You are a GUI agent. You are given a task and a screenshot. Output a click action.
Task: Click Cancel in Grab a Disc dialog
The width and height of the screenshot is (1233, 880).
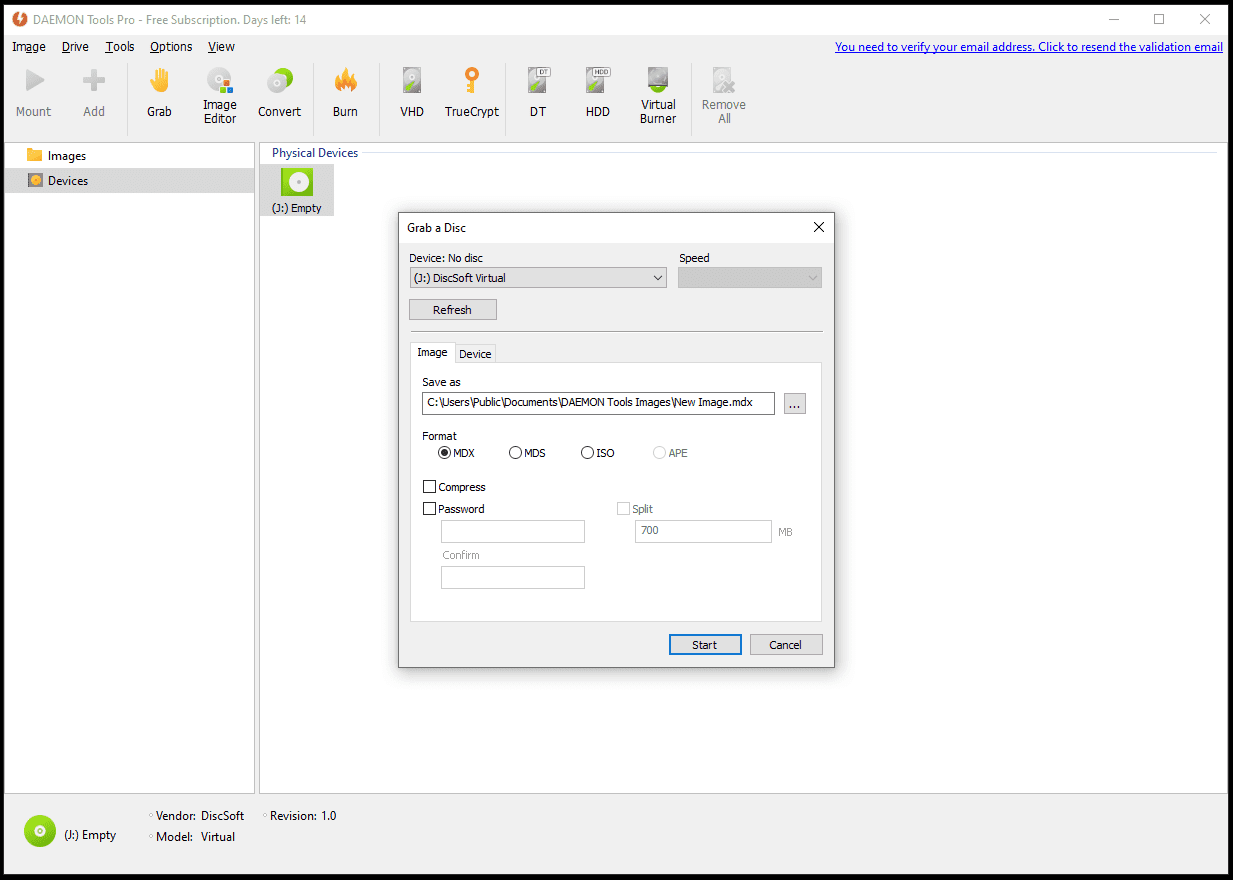pyautogui.click(x=786, y=645)
